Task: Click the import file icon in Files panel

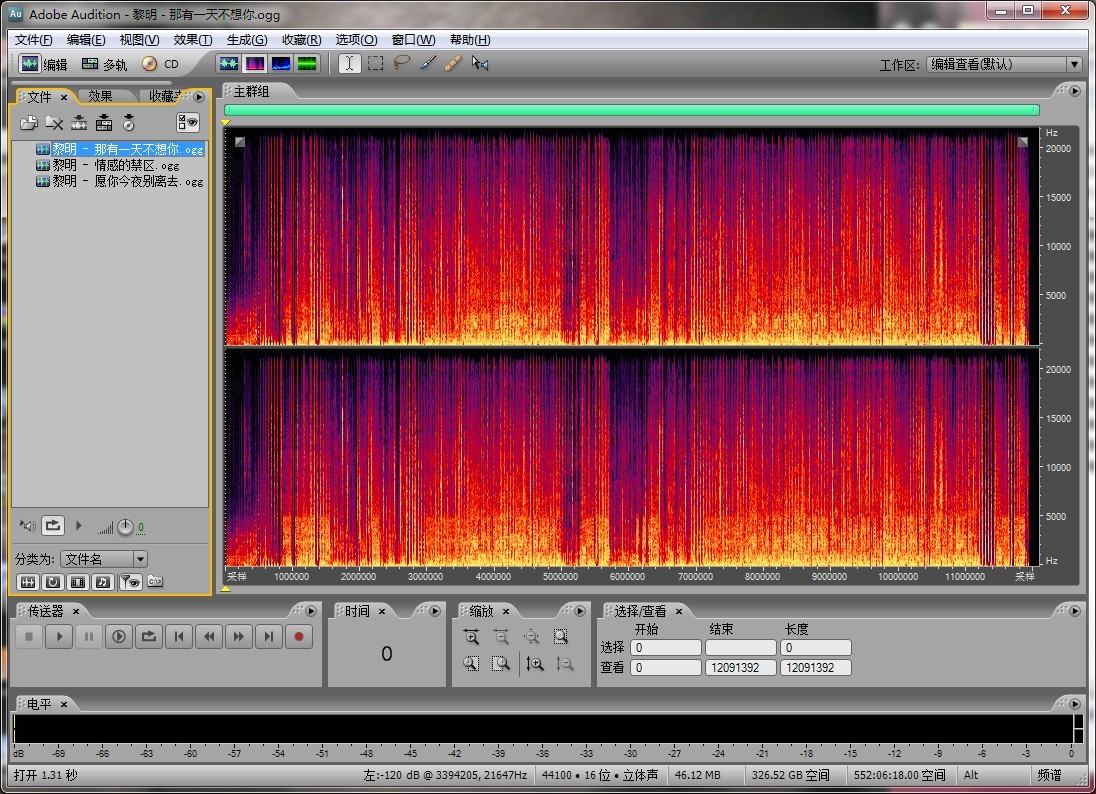Action: (29, 123)
